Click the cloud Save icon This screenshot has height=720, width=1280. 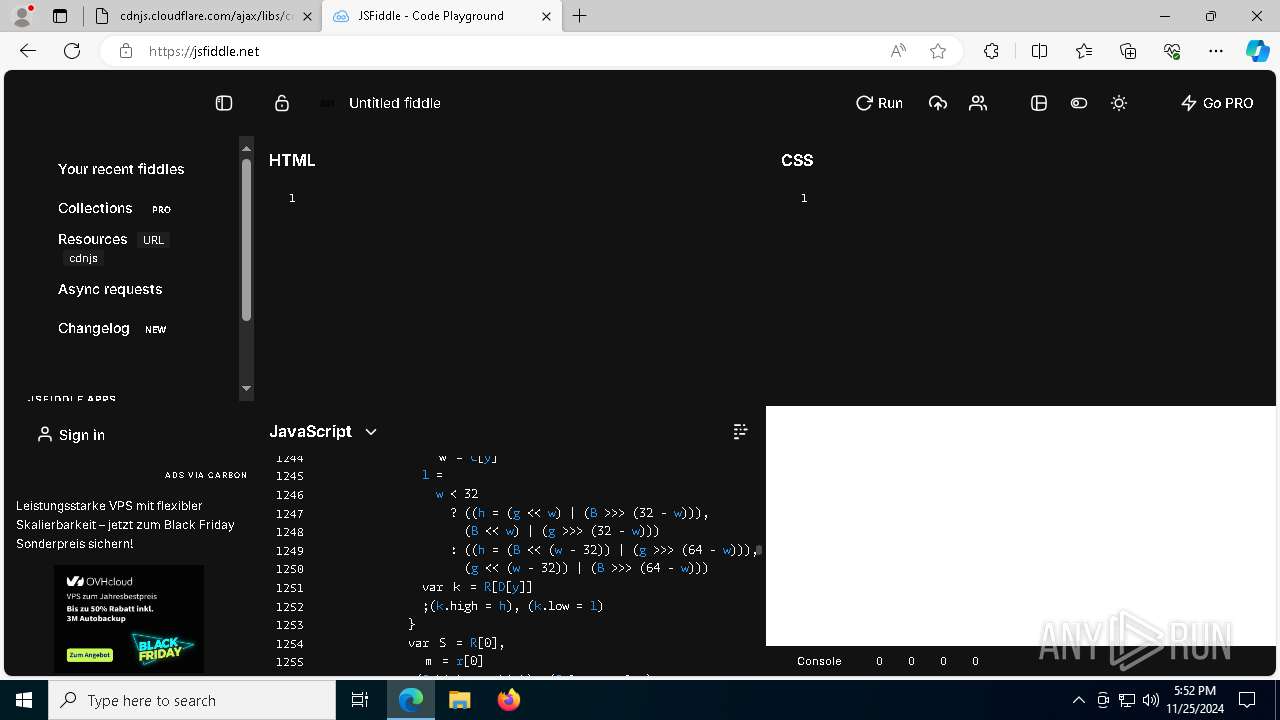(x=938, y=103)
